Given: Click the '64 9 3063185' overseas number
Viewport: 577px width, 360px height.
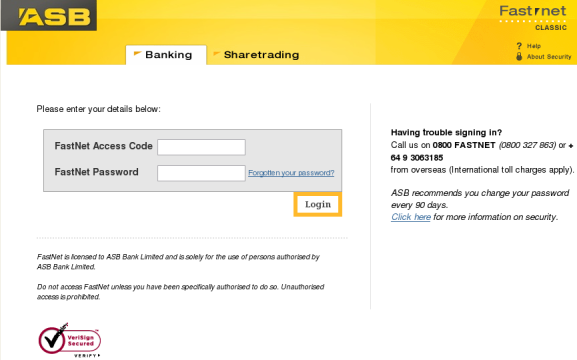Looking at the screenshot, I should (417, 158).
